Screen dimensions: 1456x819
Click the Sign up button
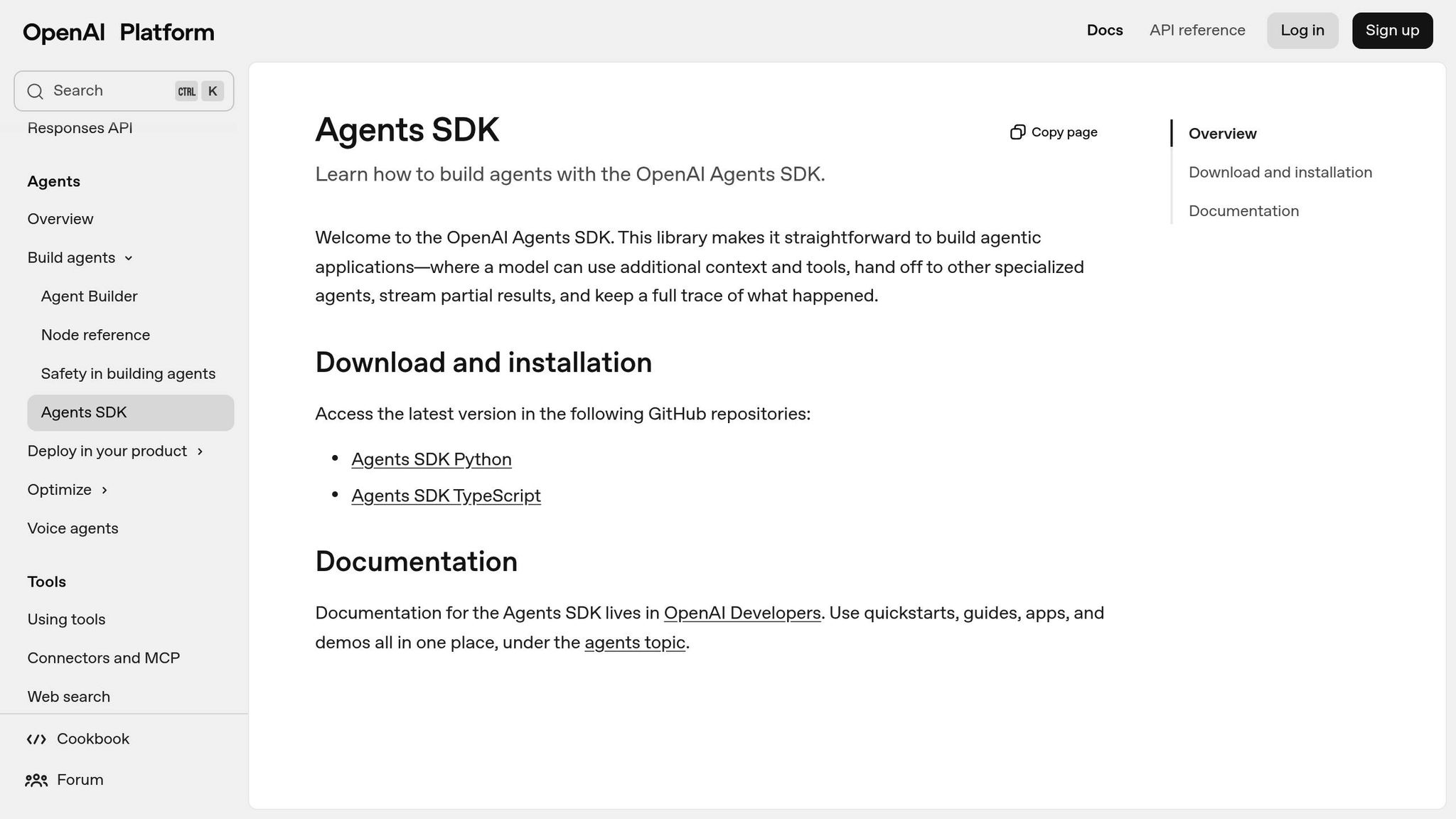(x=1391, y=30)
